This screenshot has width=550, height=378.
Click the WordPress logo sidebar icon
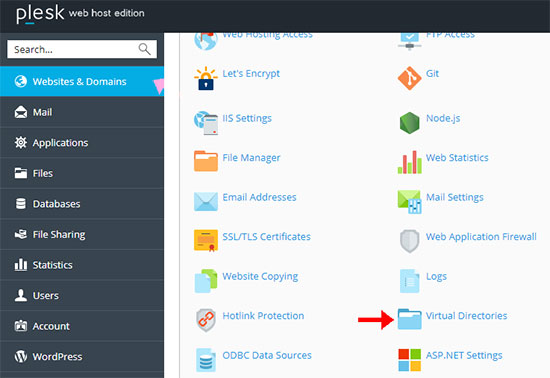pyautogui.click(x=21, y=356)
